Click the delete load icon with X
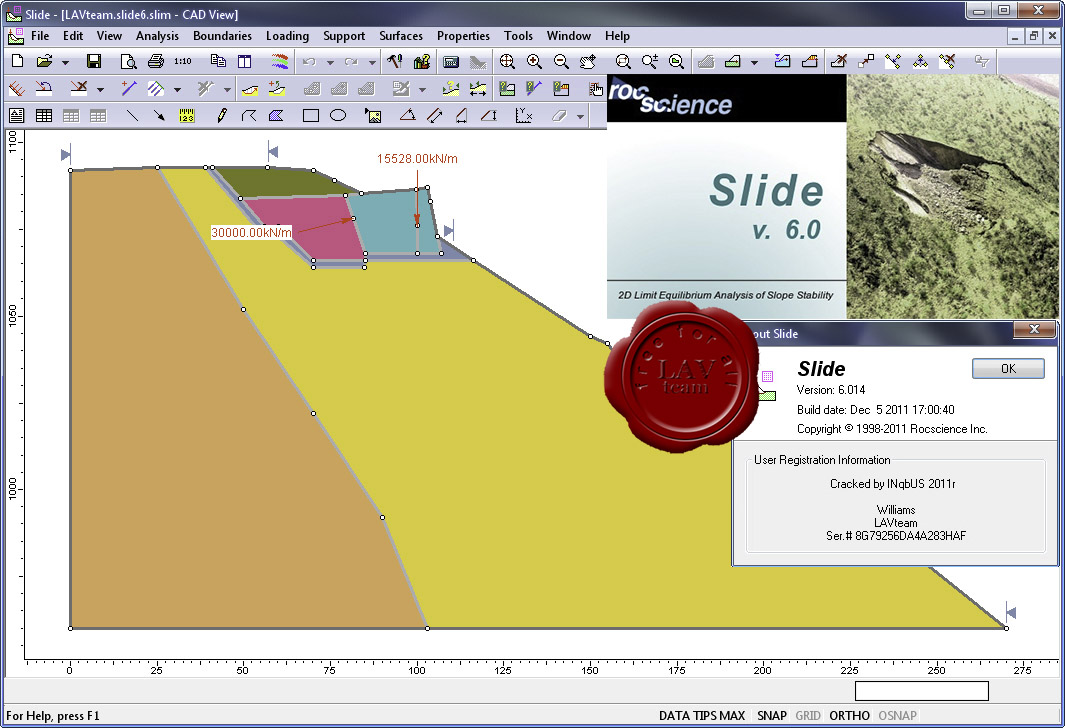The width and height of the screenshot is (1065, 728). [79, 88]
